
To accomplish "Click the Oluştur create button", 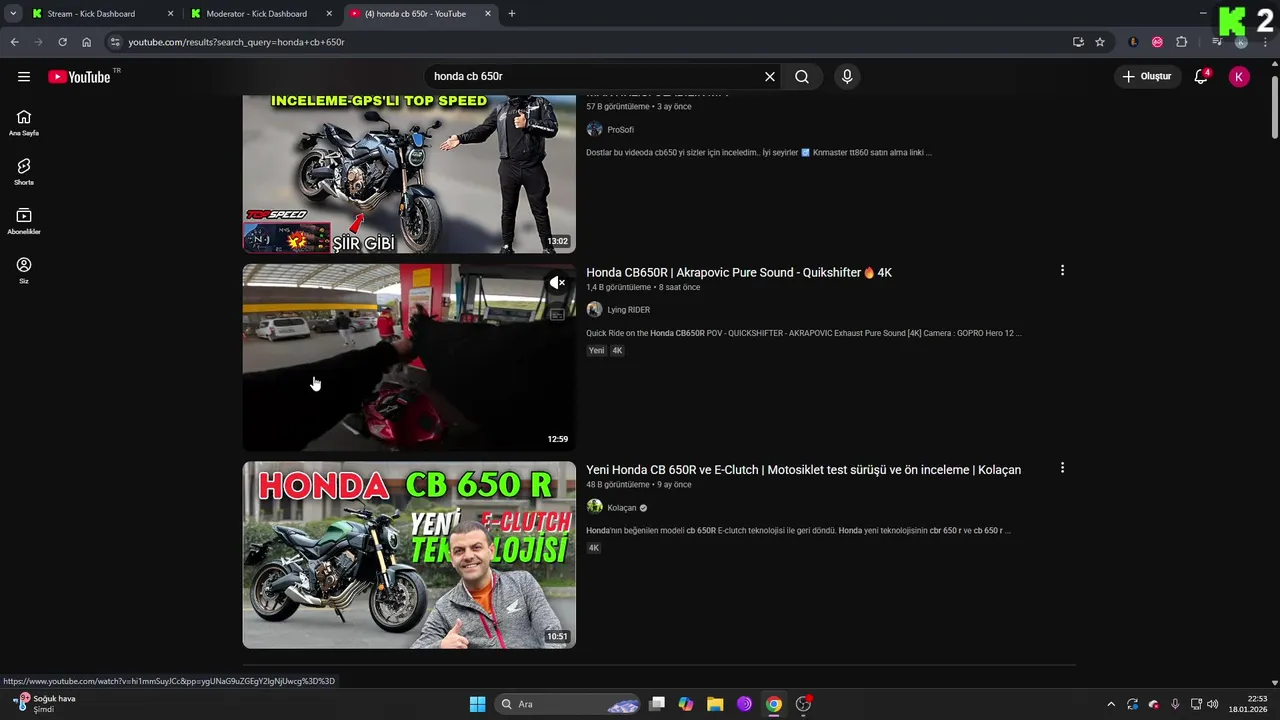I will (1146, 77).
